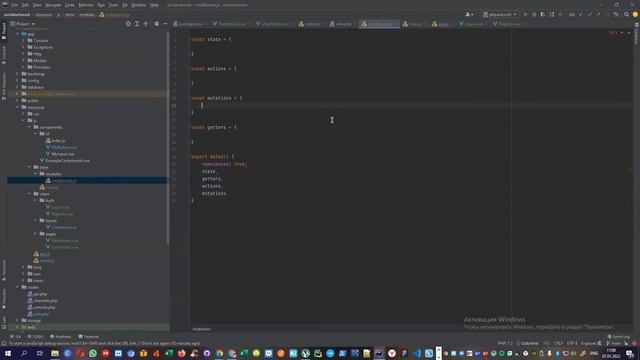The image size is (640, 360).
Task: Click Collapse All in Project panel toolbar
Action: tap(146, 24)
